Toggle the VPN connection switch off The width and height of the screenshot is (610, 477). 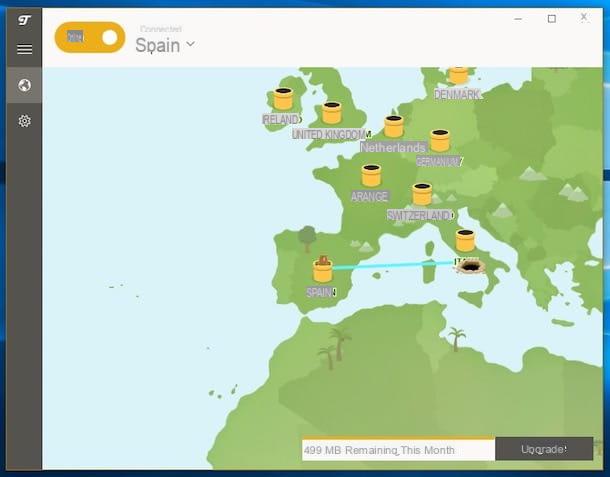(x=90, y=37)
